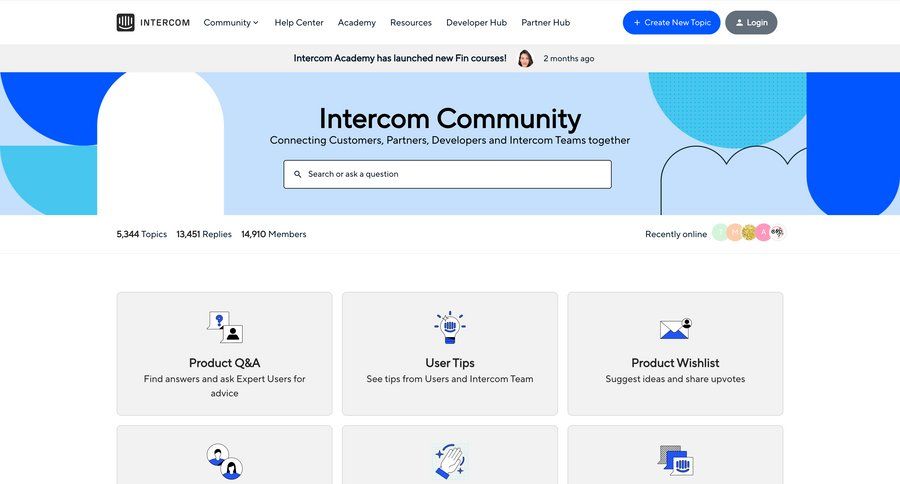
Task: Click the '14,910 Members' stat
Action: click(x=274, y=234)
